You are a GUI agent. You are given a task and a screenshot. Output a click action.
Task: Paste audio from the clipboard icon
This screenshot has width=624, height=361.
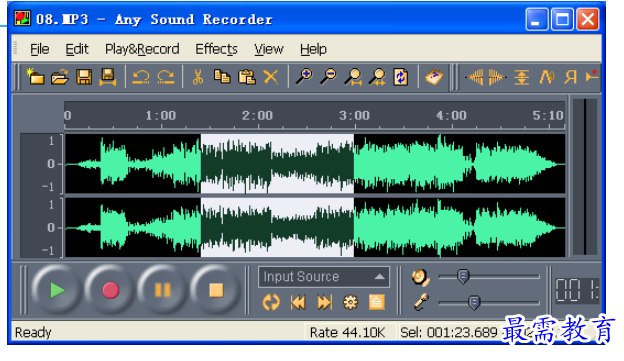[x=247, y=77]
